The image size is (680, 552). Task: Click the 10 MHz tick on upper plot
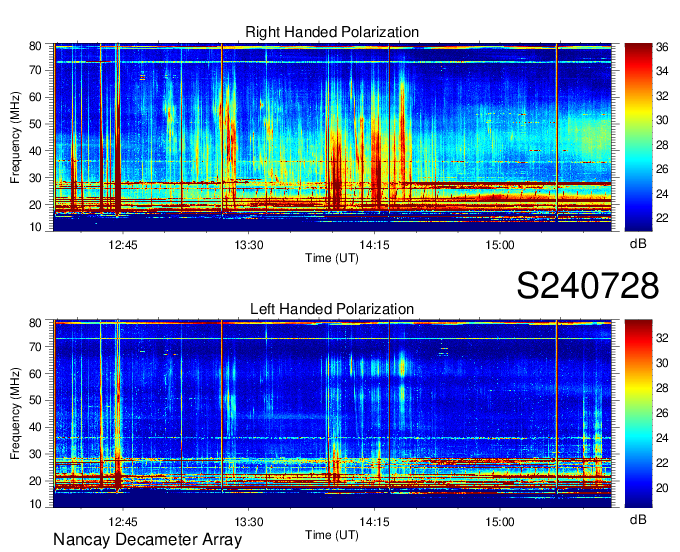click(x=35, y=227)
